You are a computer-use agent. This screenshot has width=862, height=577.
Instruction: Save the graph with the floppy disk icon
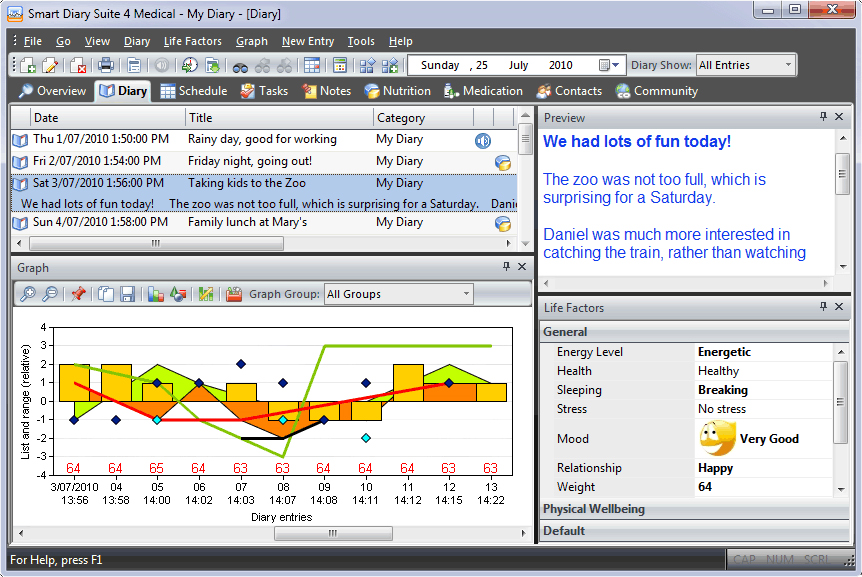click(x=128, y=294)
